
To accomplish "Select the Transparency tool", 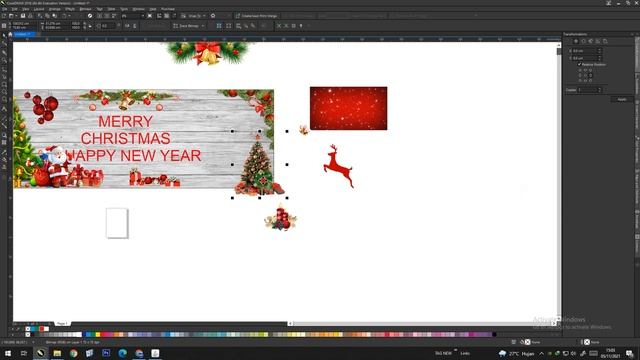I will pos(4,142).
